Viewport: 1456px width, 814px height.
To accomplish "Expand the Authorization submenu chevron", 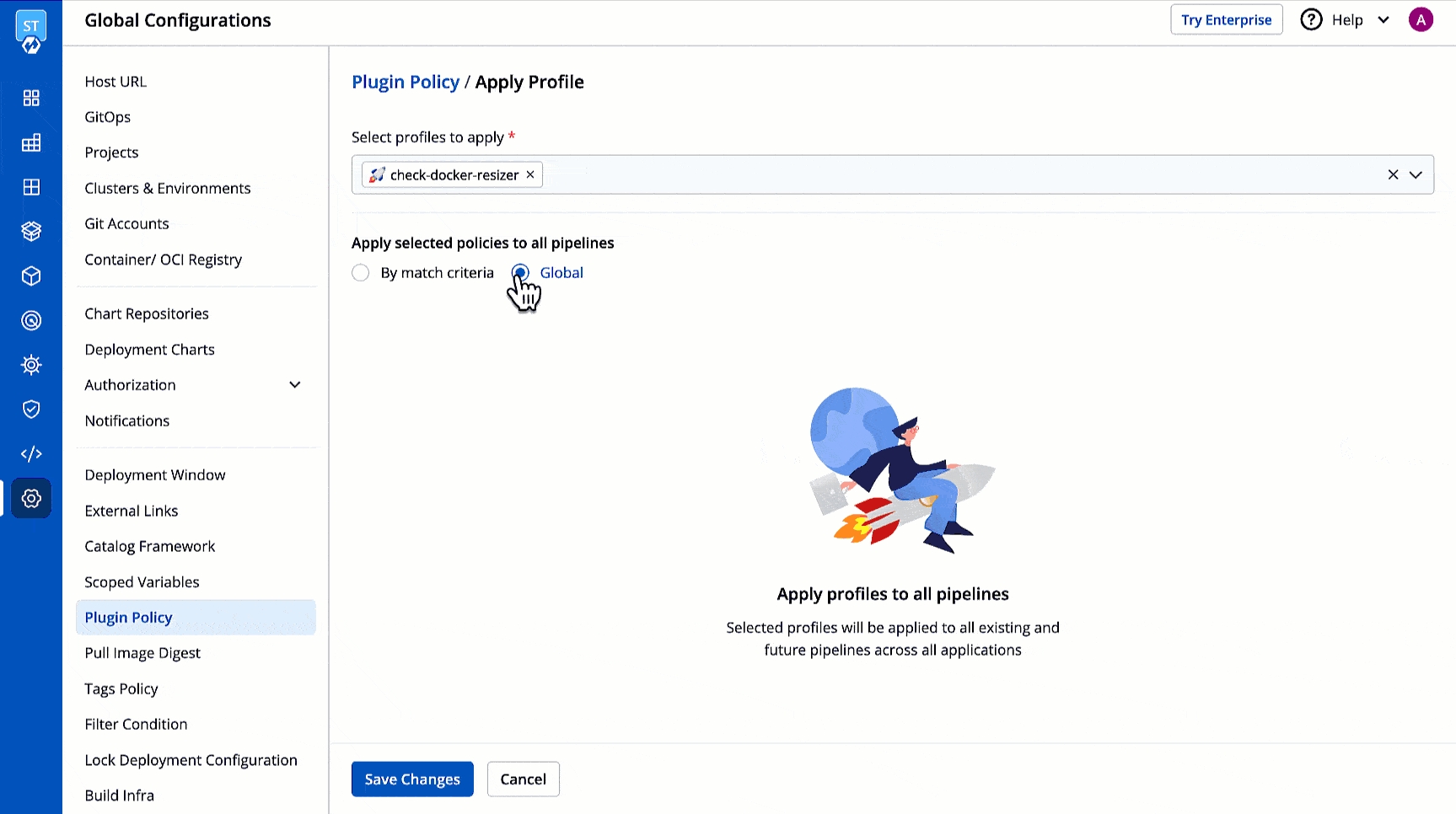I will point(295,385).
